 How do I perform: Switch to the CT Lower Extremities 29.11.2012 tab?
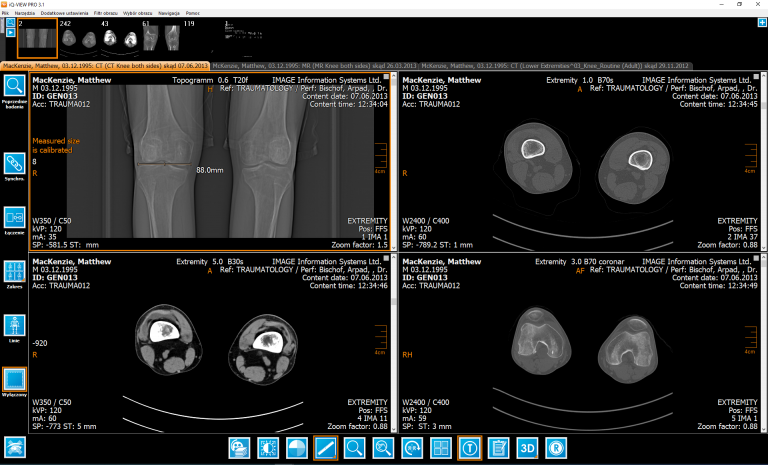click(556, 66)
